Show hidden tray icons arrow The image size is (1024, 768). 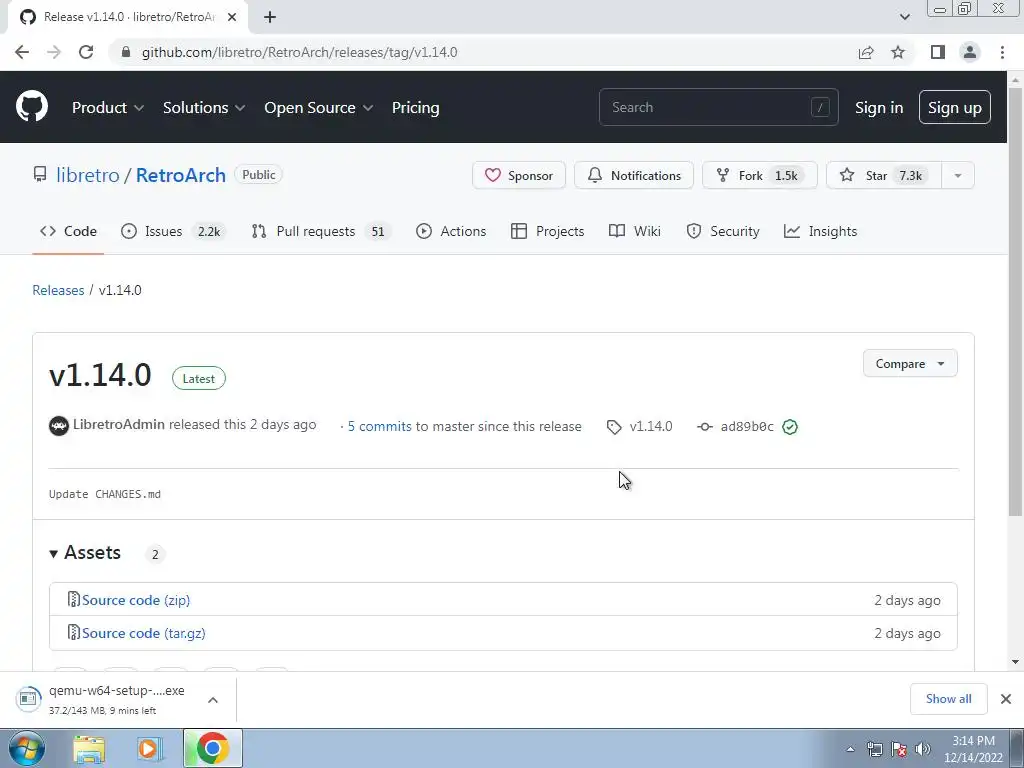point(850,749)
